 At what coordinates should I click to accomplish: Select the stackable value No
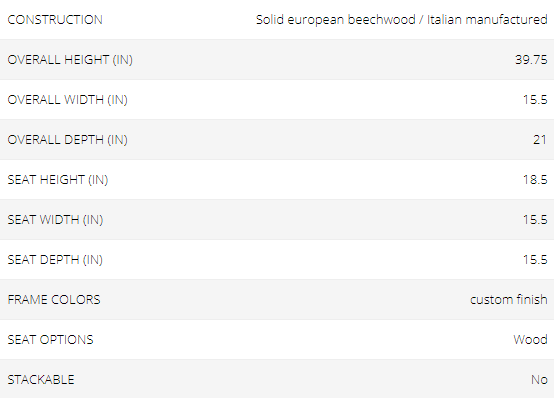pos(539,380)
